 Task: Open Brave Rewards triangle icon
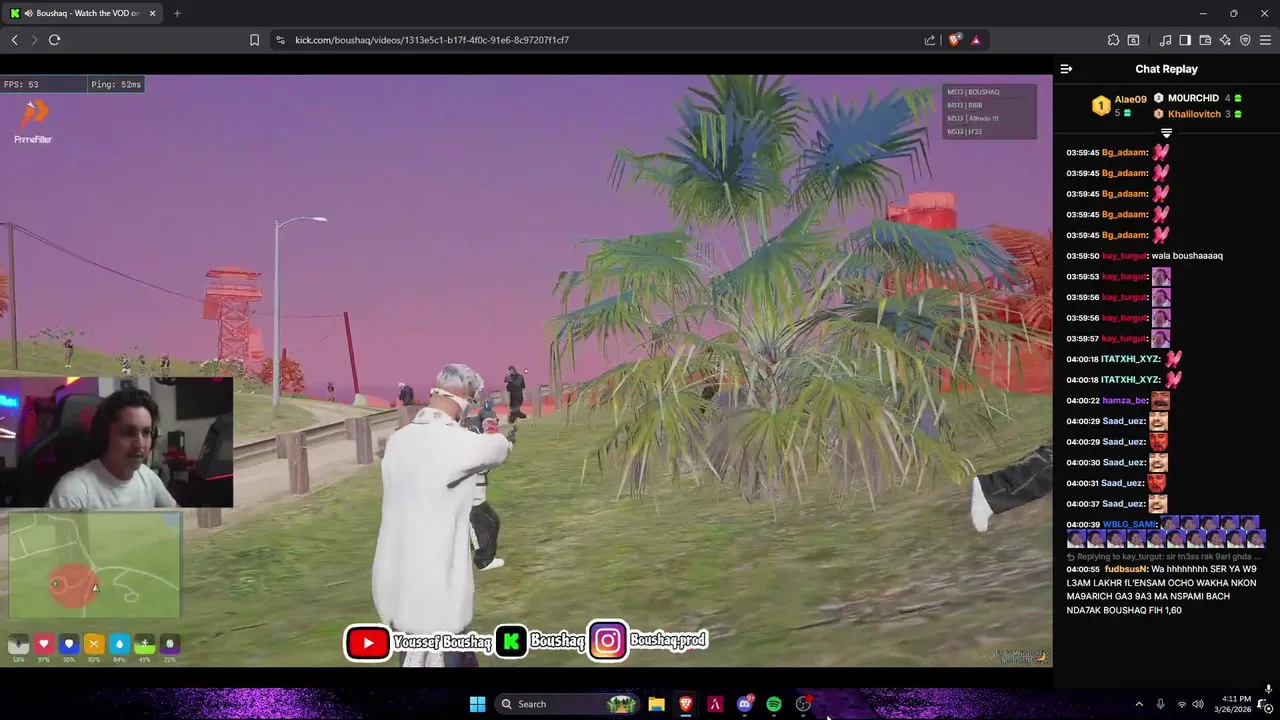(x=976, y=40)
